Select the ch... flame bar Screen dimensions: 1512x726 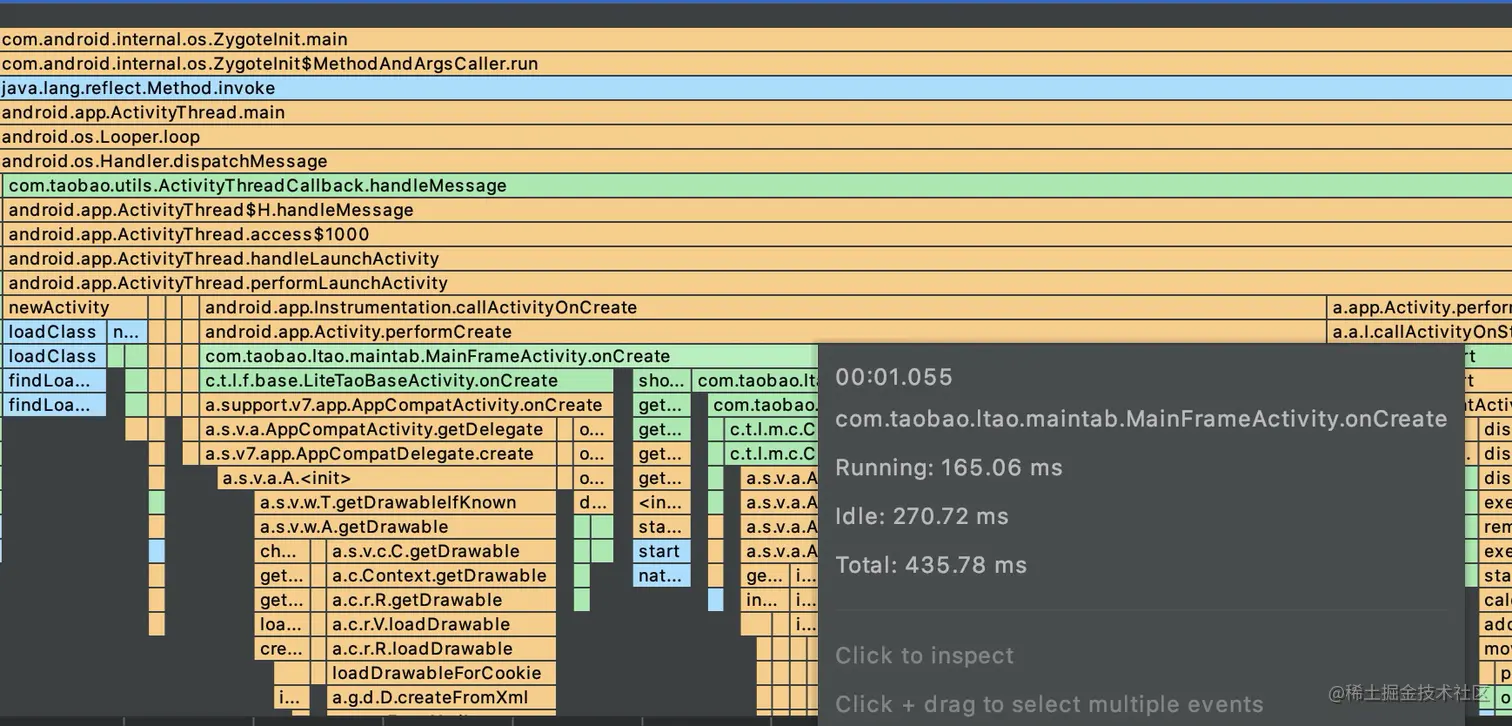pos(282,551)
